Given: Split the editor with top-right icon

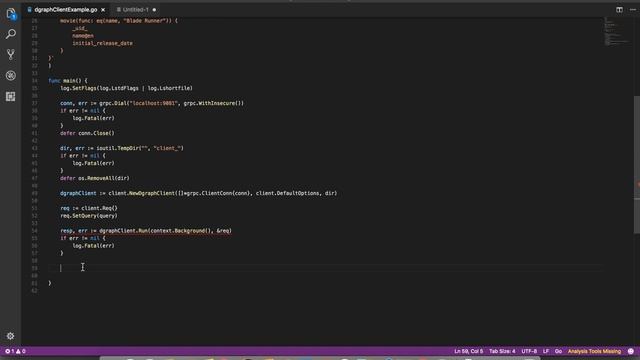Looking at the screenshot, I should 619,9.
